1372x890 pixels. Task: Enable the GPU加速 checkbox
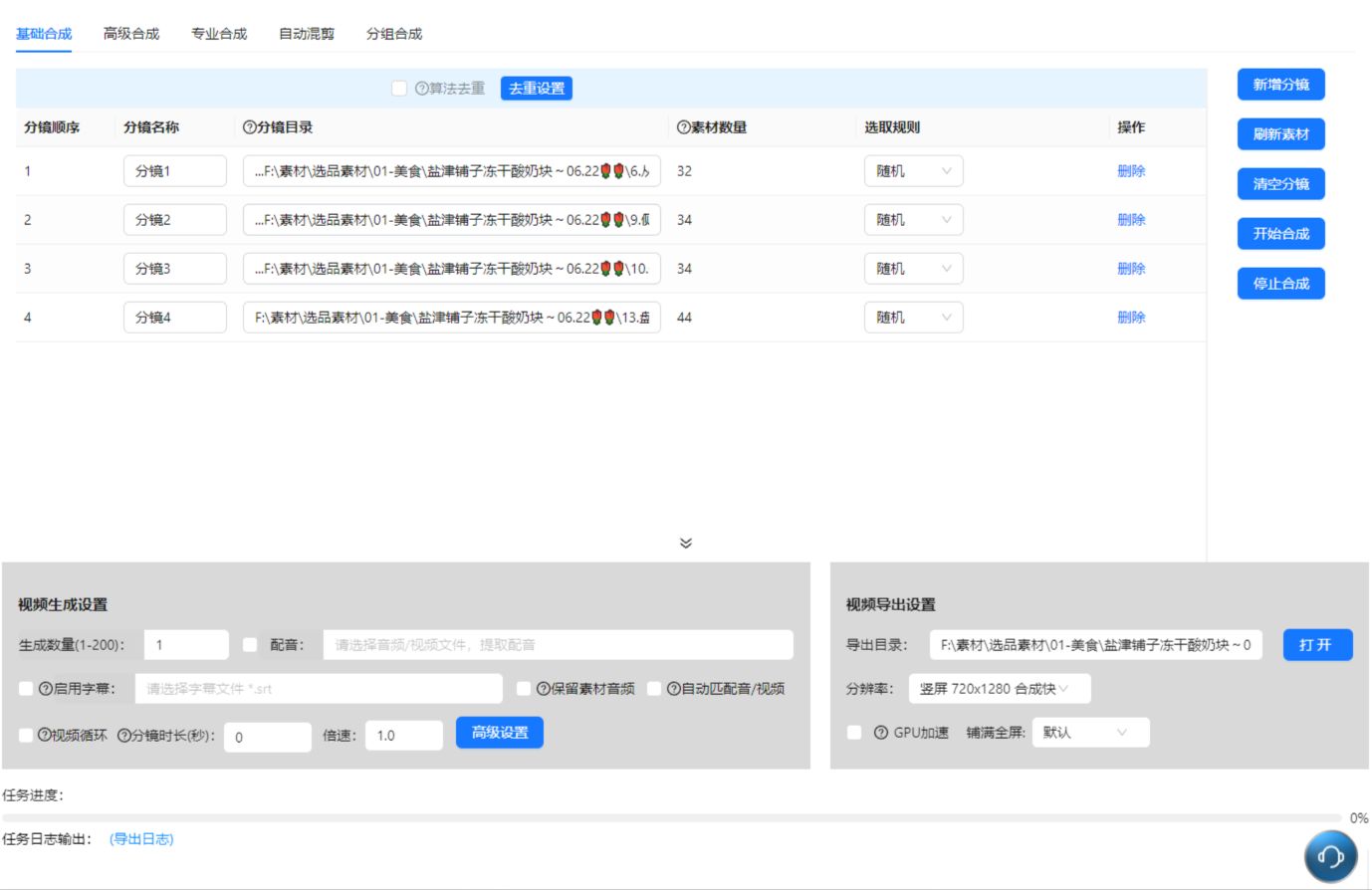pos(854,733)
